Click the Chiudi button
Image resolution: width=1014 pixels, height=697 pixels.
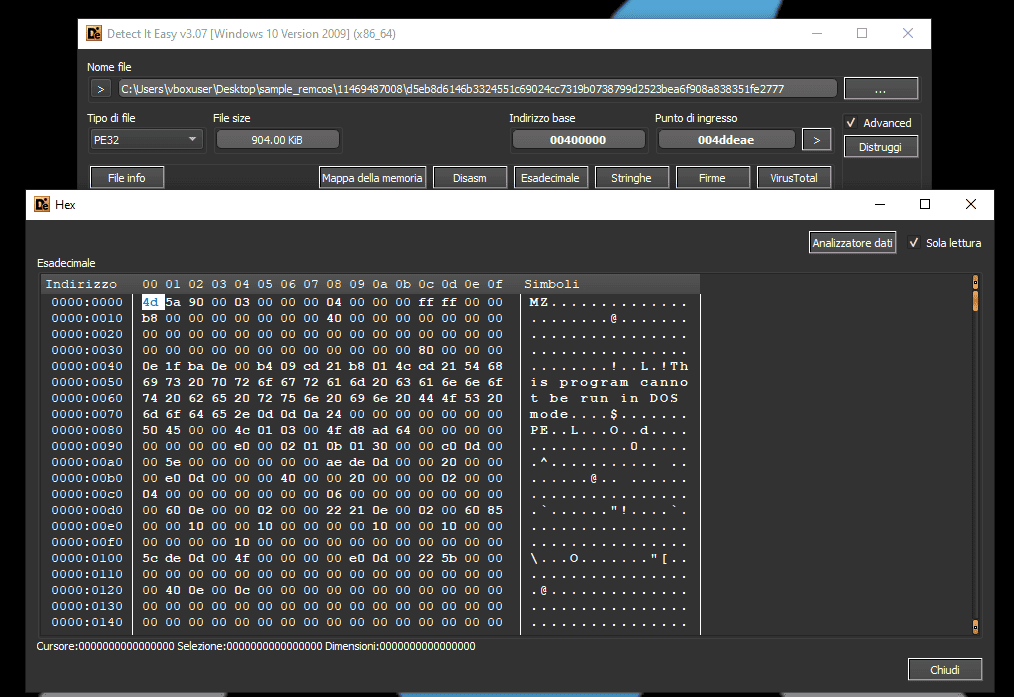pyautogui.click(x=944, y=669)
